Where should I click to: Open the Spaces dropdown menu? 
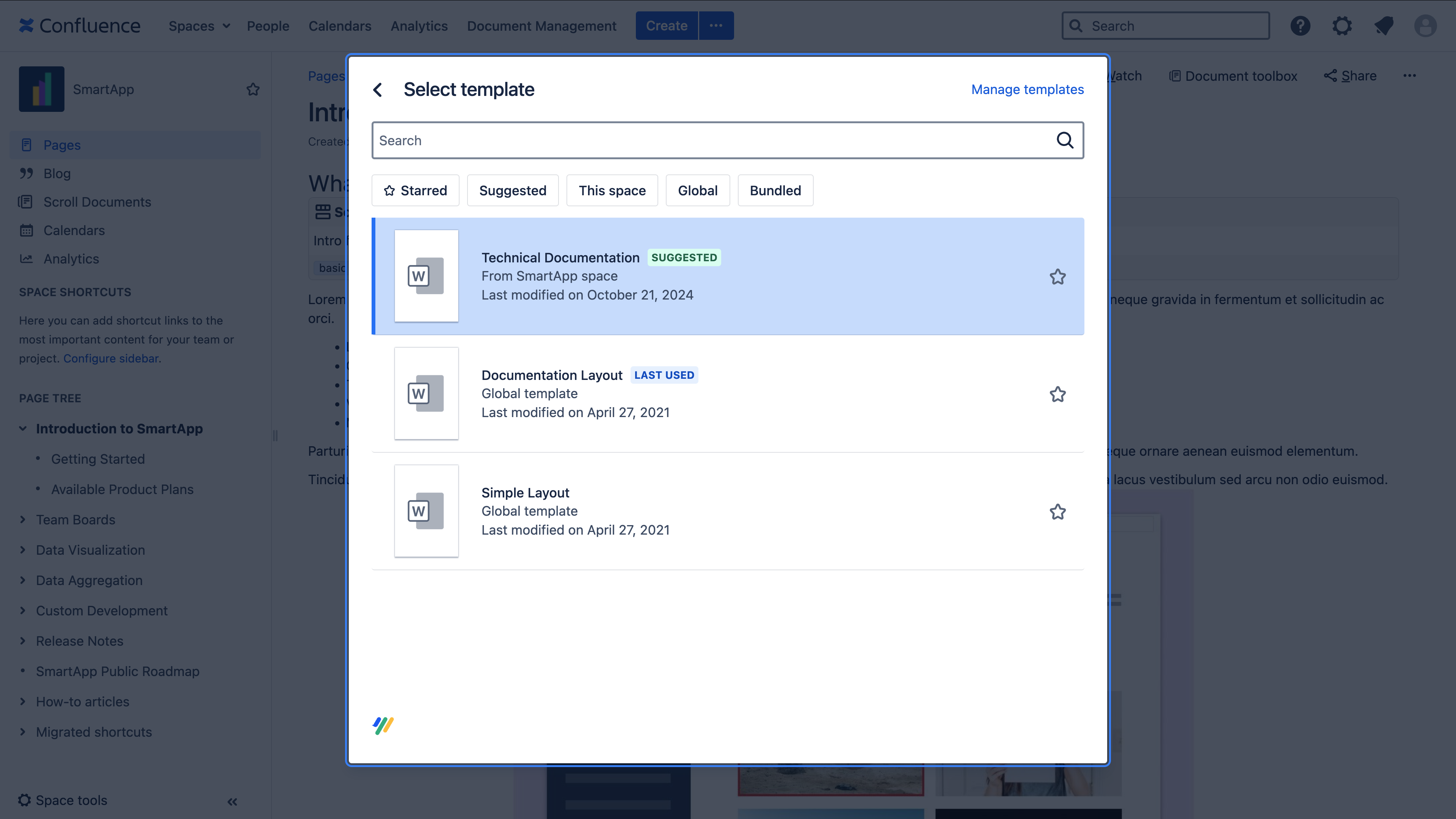pyautogui.click(x=199, y=26)
